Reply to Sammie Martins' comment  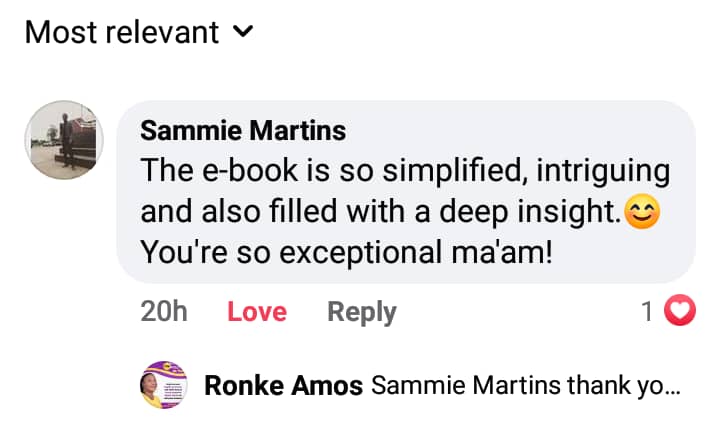[362, 312]
